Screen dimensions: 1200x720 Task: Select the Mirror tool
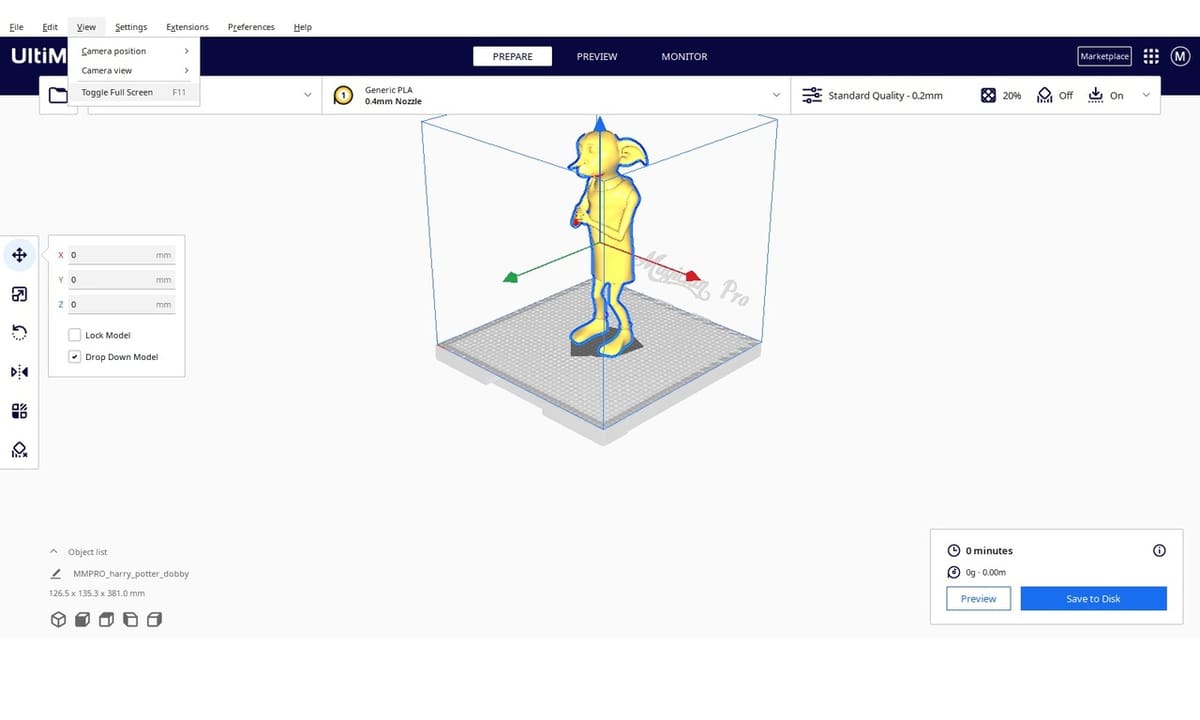pos(19,372)
